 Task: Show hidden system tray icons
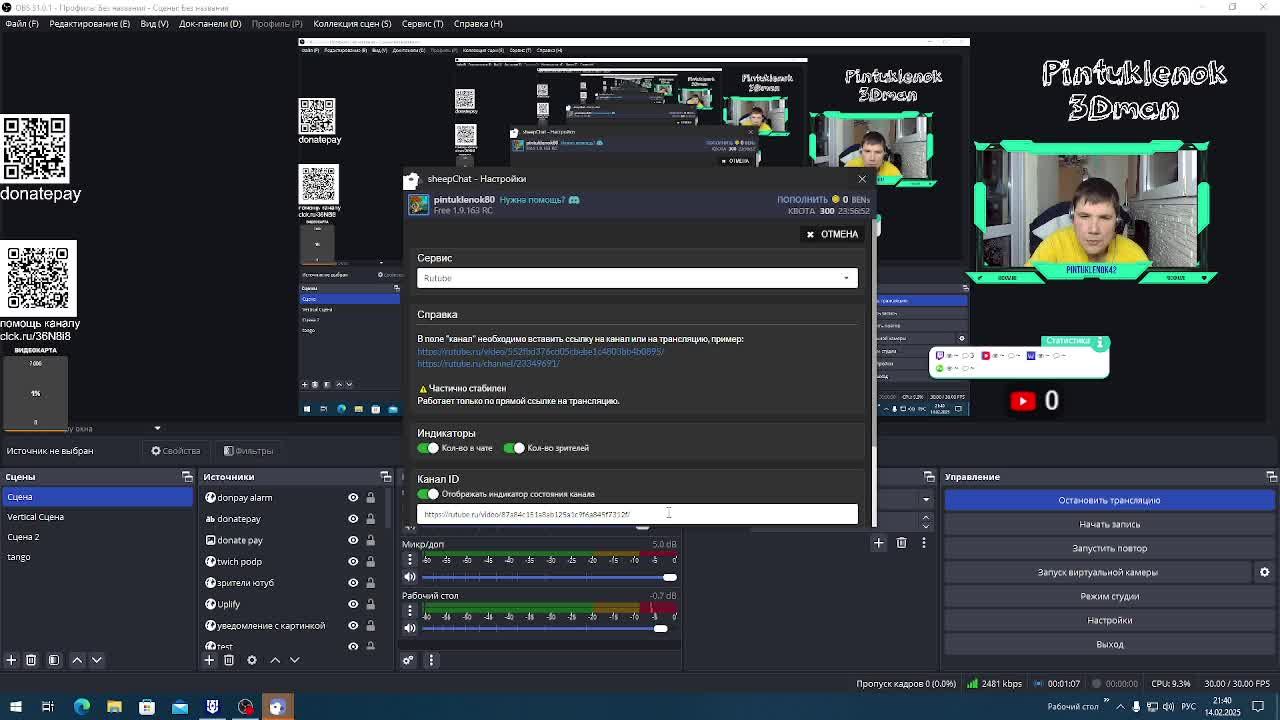[x=1119, y=707]
